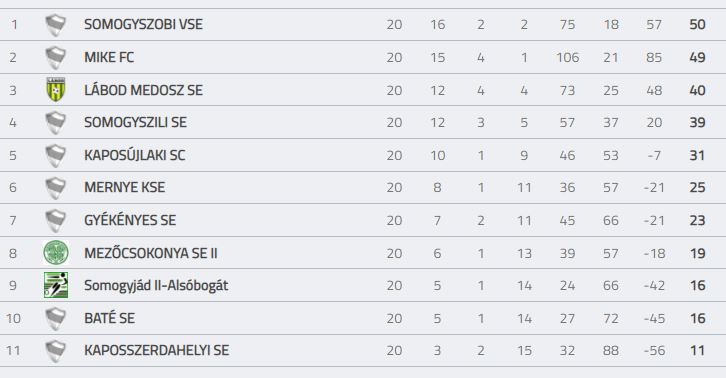This screenshot has height=378, width=726.
Task: Click the 106 goals scored by Mike FC
Action: coord(568,57)
